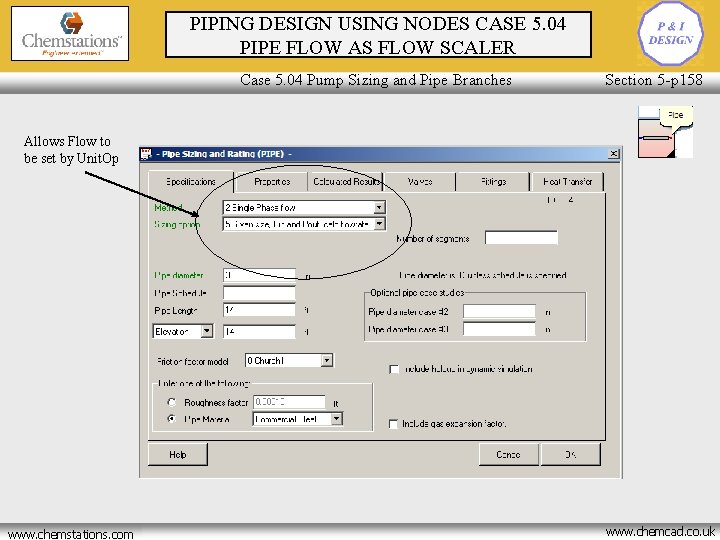
Task: Click the Pipe UnitOp icon
Action: click(665, 132)
